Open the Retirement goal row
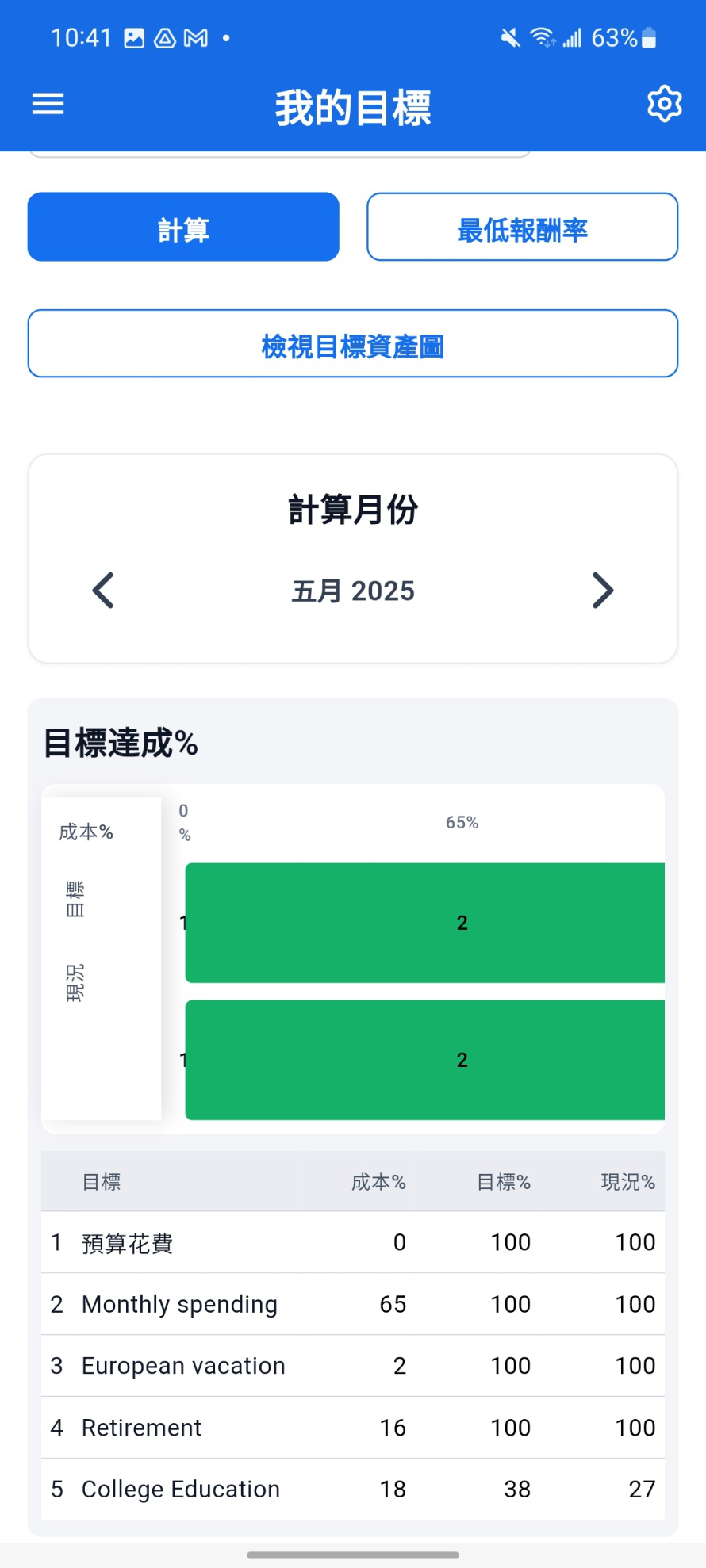The width and height of the screenshot is (706, 1568). point(353,1428)
